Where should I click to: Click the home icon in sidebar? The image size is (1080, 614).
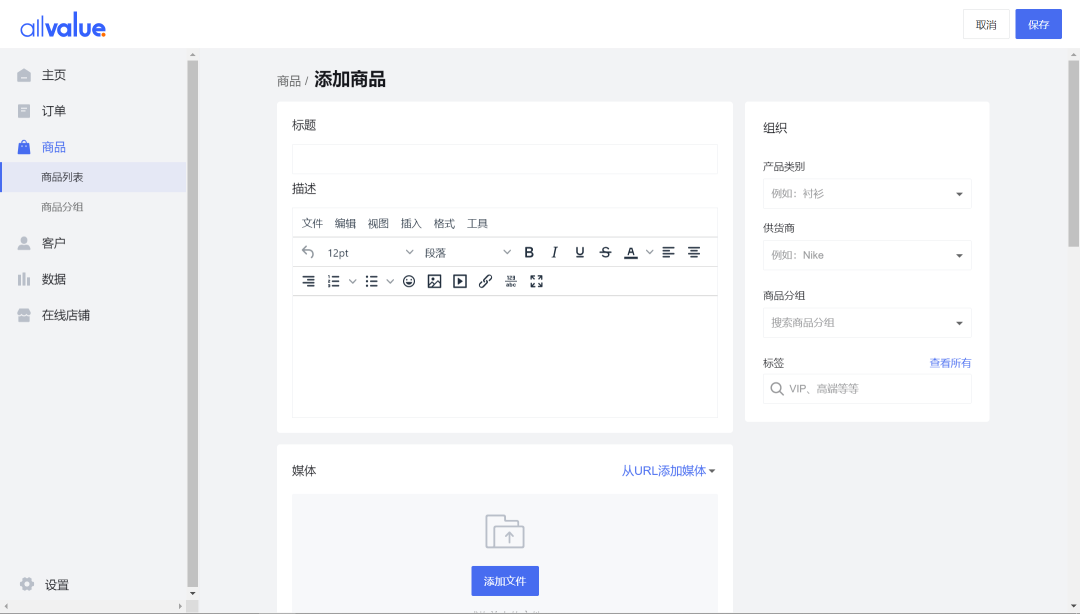(24, 75)
